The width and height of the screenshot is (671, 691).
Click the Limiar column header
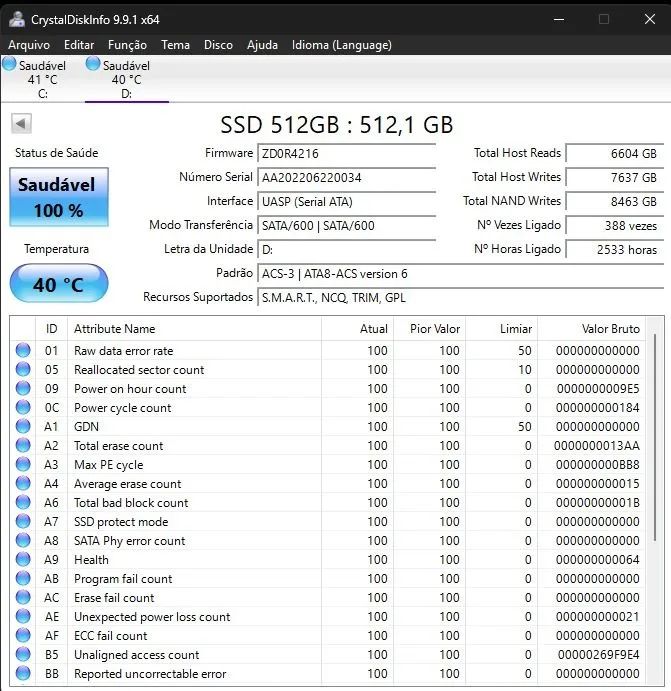pos(501,329)
